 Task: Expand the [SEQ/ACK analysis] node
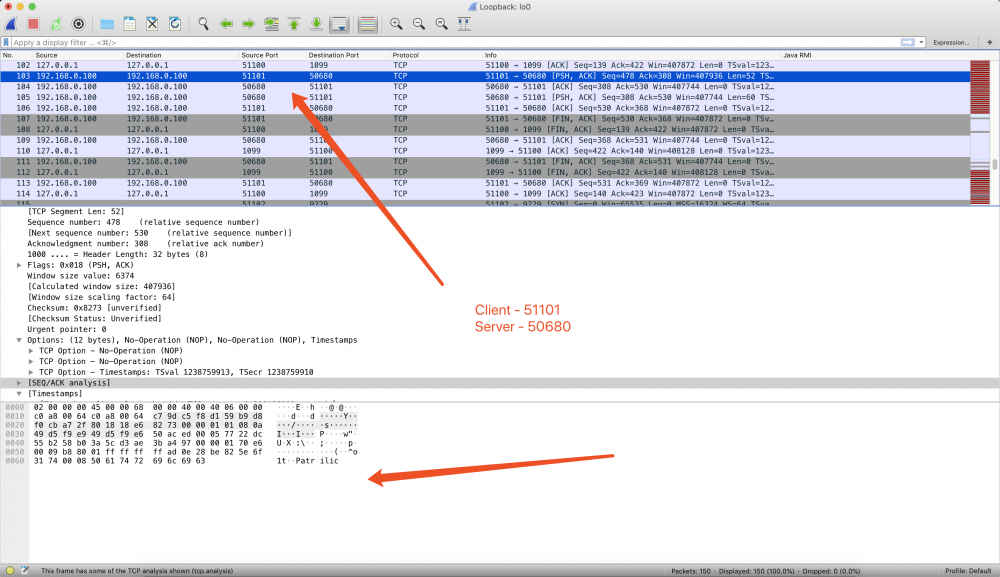19,383
